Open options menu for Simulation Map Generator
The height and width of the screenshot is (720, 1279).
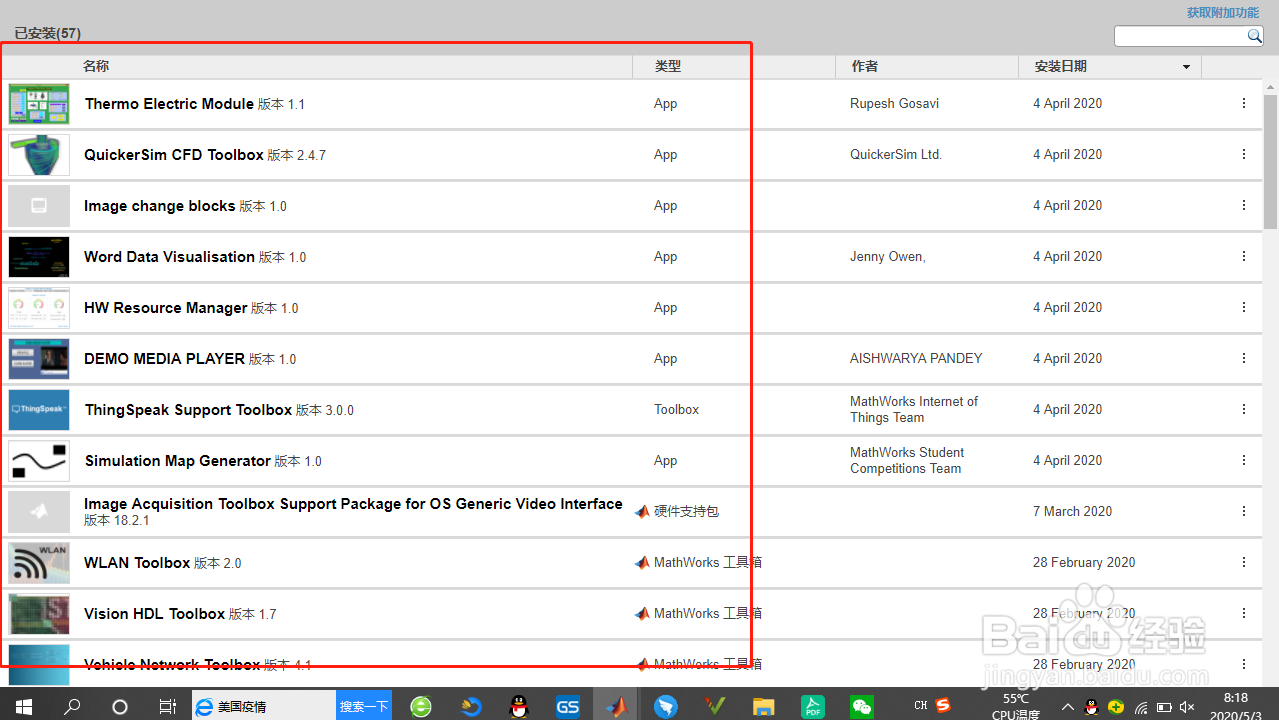1244,460
